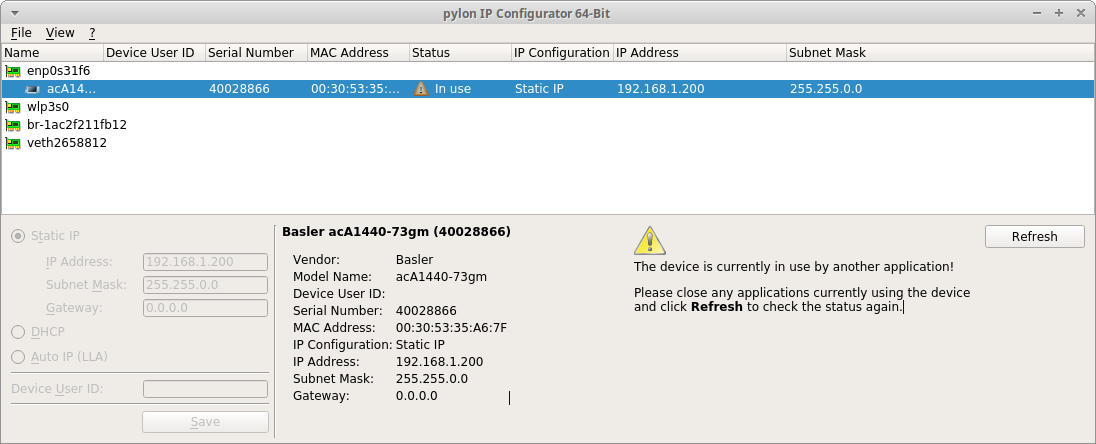Open the window menu arrow in title bar
This screenshot has height=444, width=1096.
point(15,13)
